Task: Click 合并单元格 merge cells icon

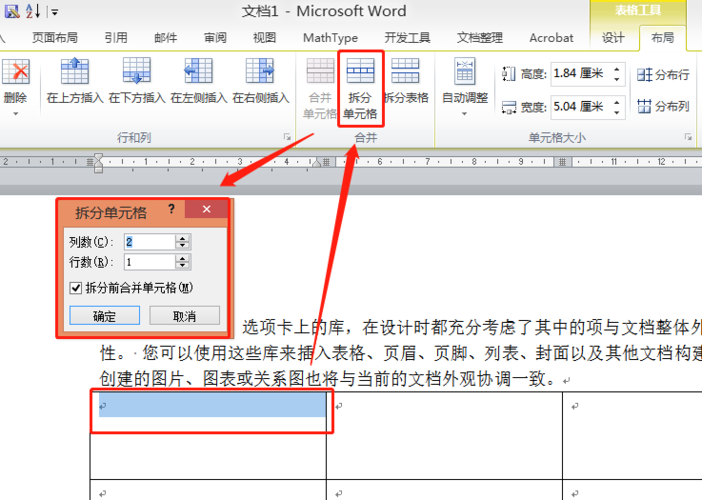Action: (320, 72)
